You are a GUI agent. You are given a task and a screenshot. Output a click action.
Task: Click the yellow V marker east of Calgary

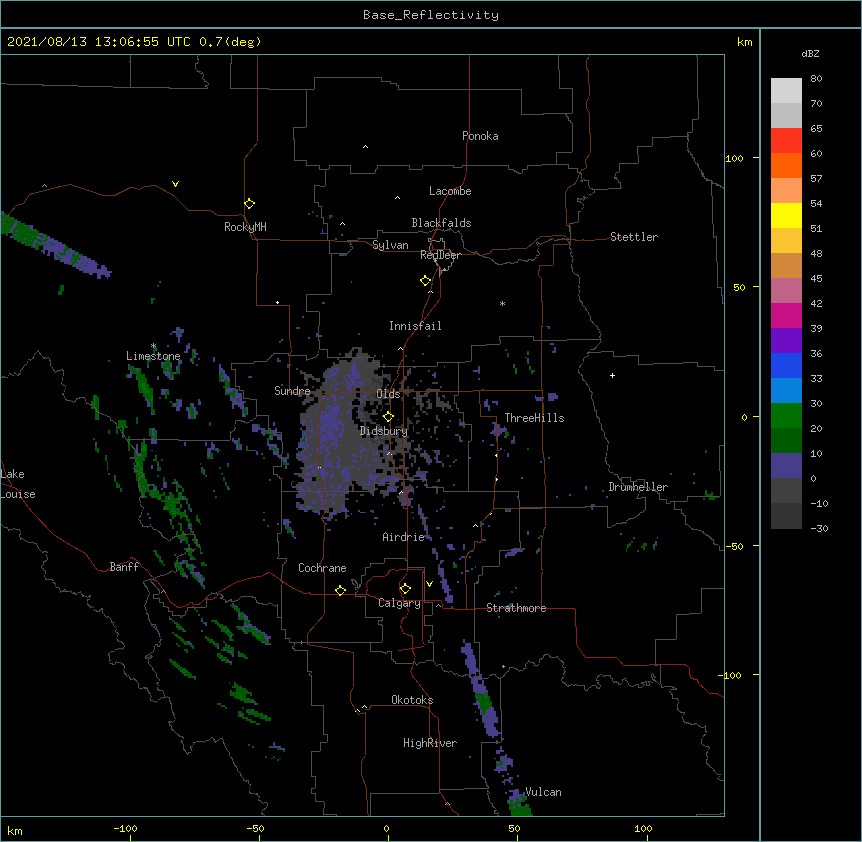point(429,584)
